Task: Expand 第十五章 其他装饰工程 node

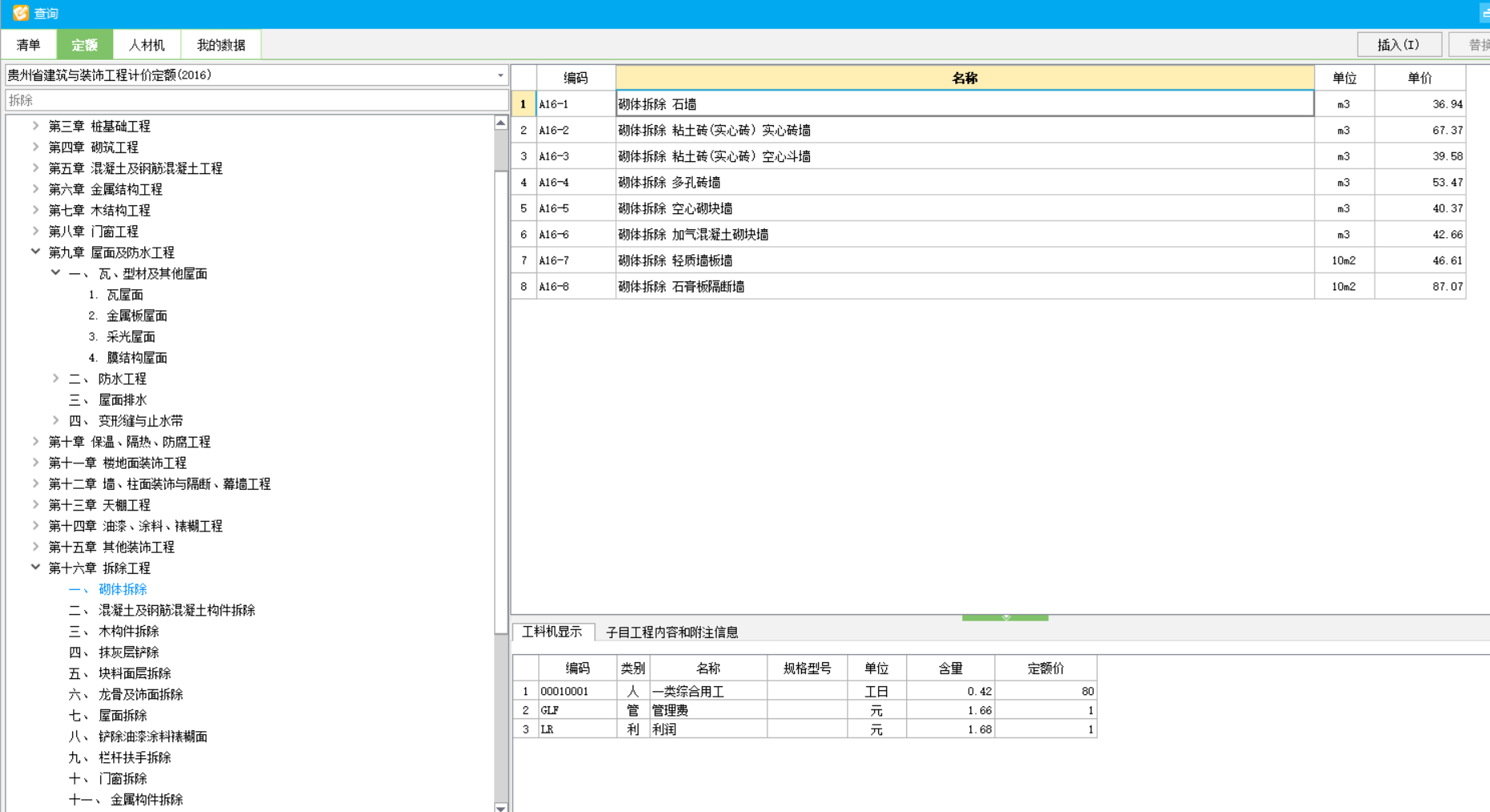Action: 35,547
